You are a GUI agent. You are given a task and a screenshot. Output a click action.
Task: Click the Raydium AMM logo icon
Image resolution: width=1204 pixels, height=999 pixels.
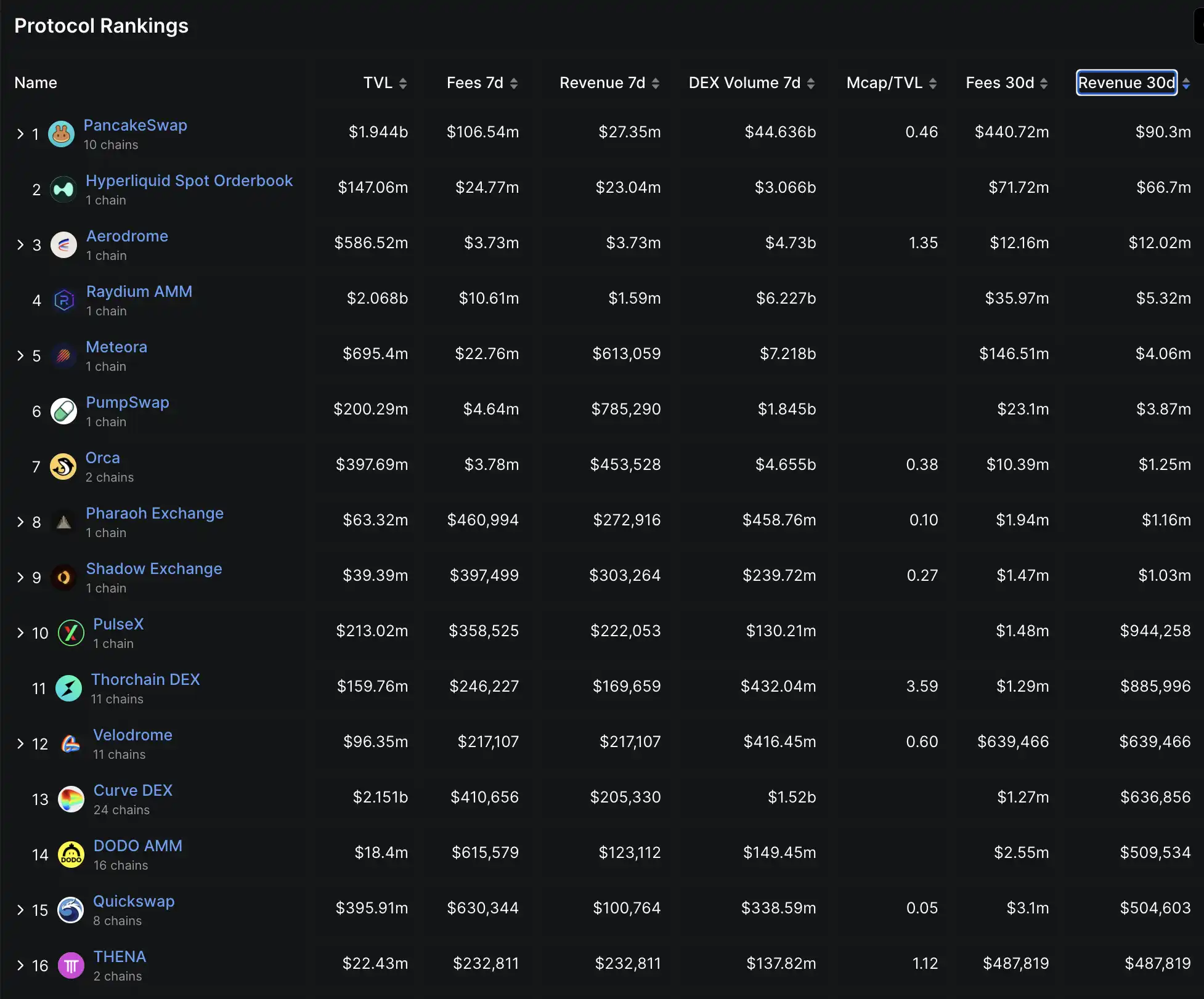[x=63, y=300]
